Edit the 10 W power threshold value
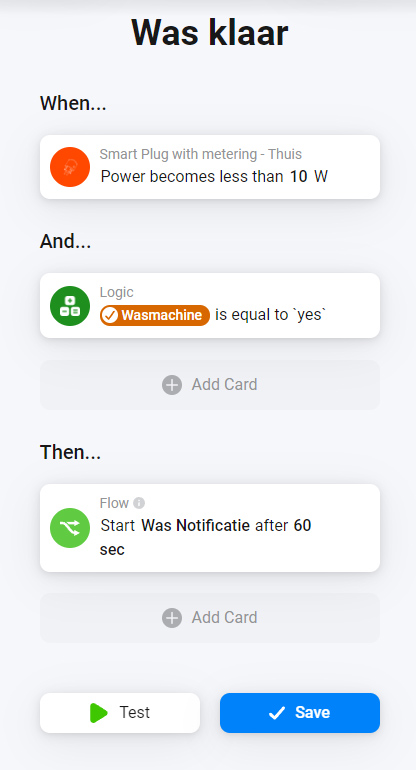This screenshot has height=770, width=416. click(x=298, y=176)
